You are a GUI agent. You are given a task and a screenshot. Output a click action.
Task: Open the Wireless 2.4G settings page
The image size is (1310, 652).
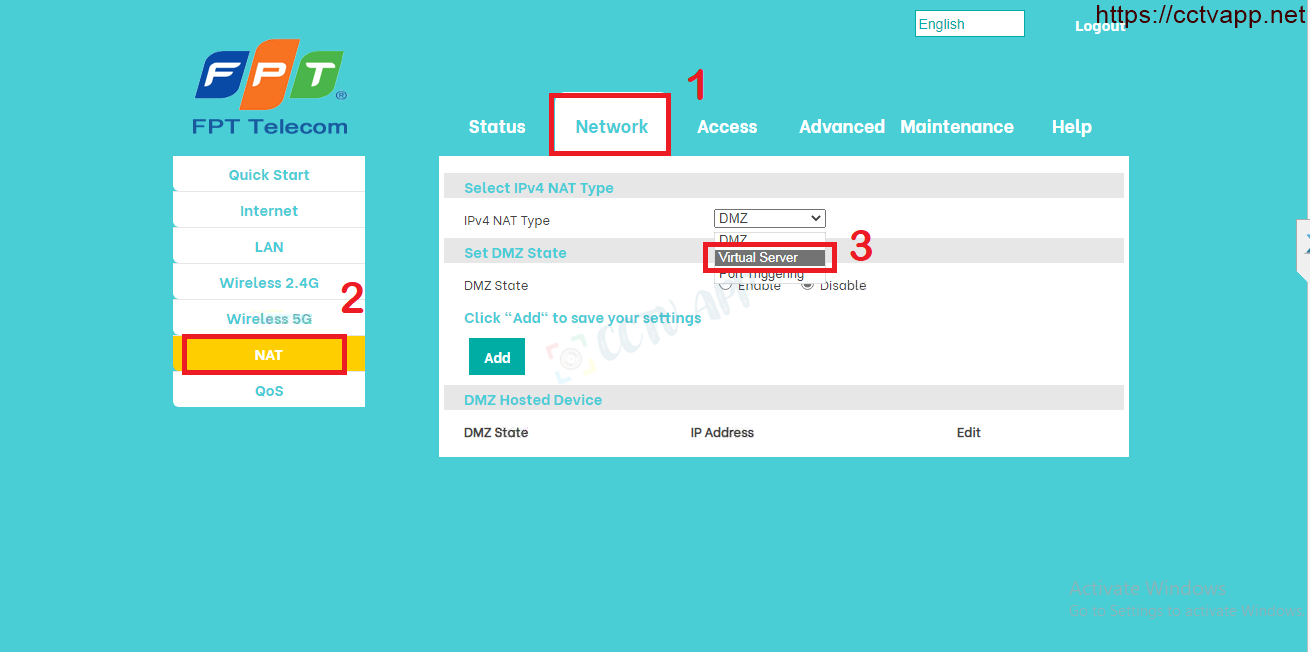(x=269, y=283)
